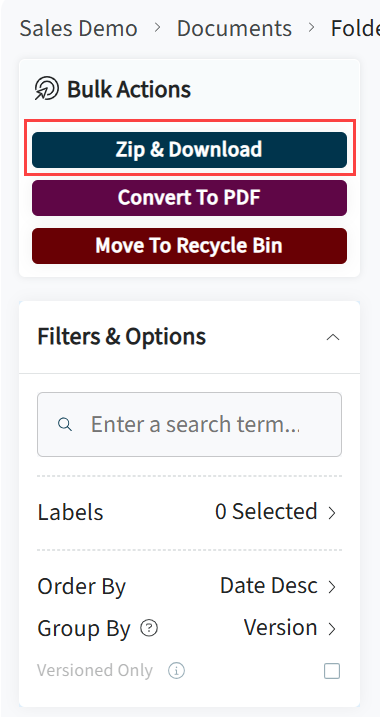Go to Sales Demo breadcrumb

78,28
